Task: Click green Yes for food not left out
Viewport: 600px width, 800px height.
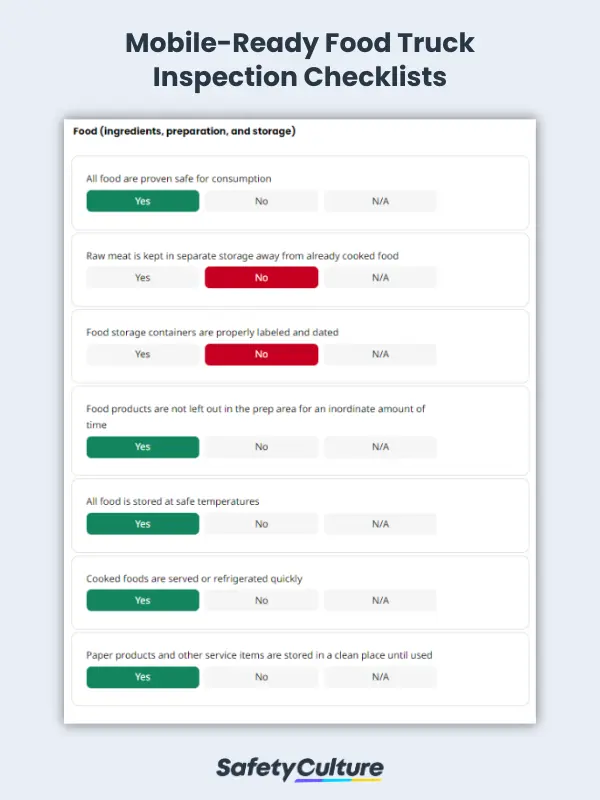Action: (143, 447)
